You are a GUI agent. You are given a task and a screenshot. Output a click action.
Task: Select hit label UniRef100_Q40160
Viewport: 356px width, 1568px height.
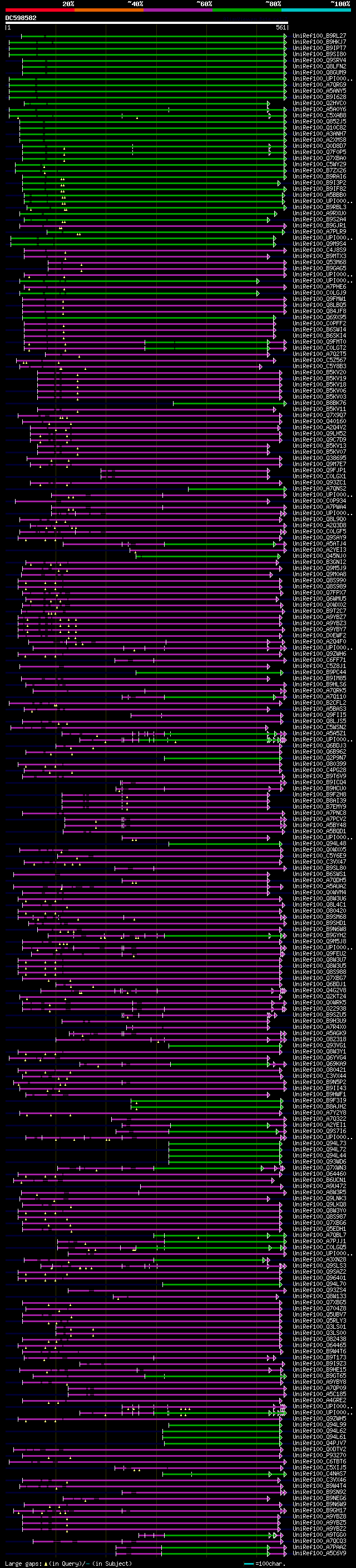[x=319, y=421]
